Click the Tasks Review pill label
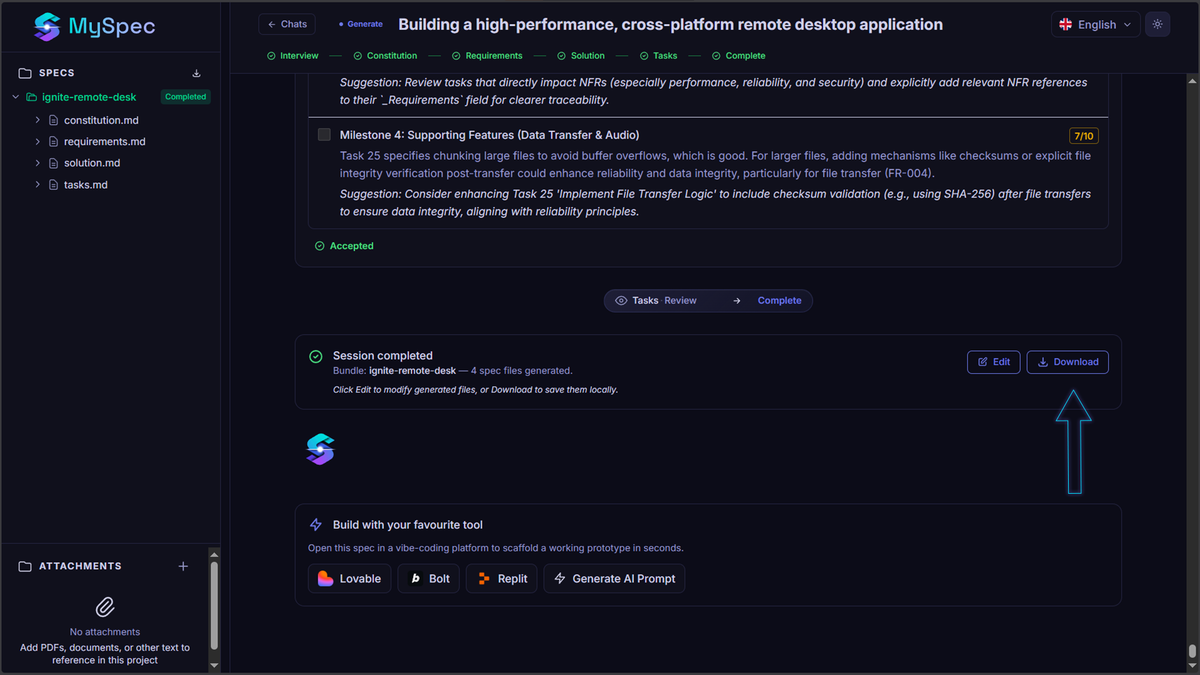1200x675 pixels. point(664,300)
